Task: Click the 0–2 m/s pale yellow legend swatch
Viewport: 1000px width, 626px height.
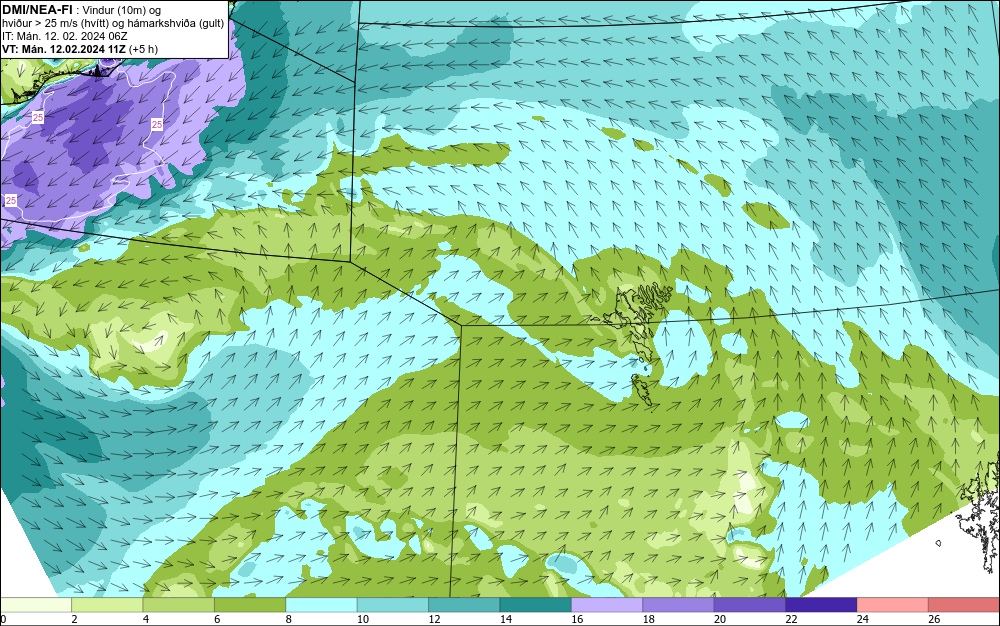Action: pos(36,605)
